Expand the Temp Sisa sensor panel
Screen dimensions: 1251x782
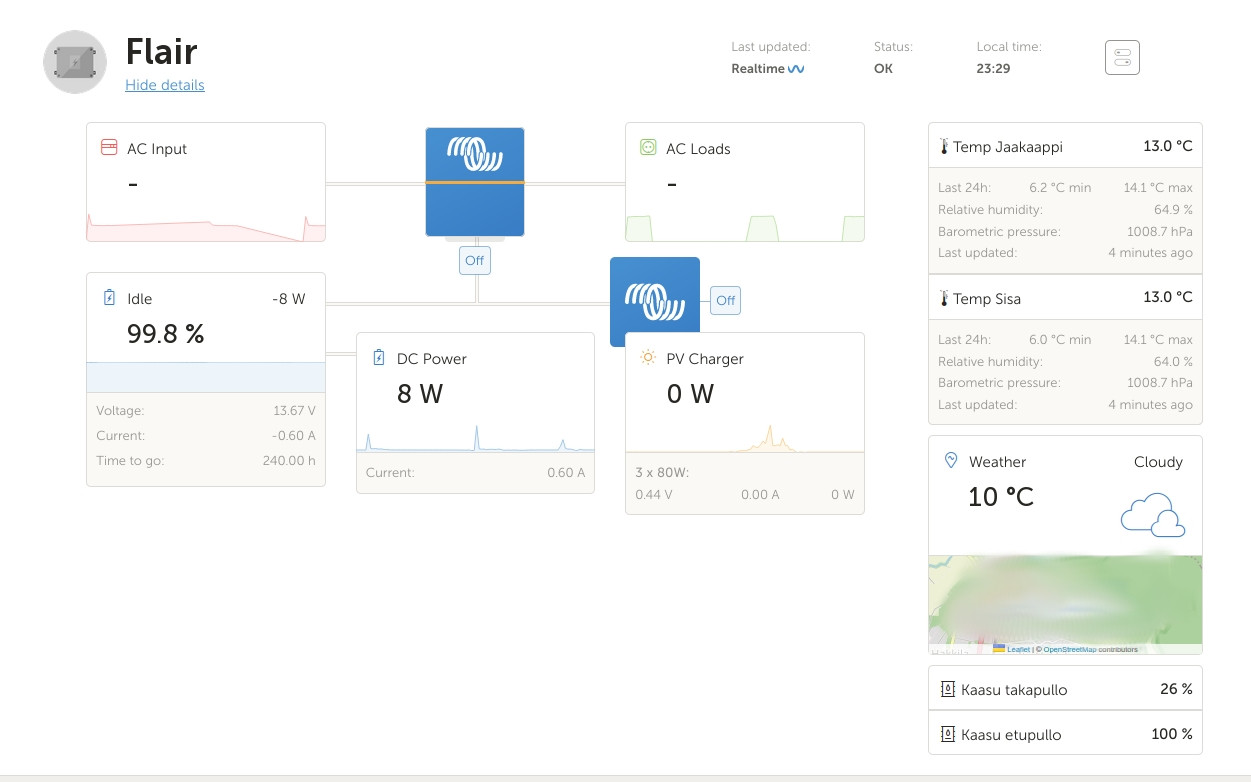coord(1065,298)
